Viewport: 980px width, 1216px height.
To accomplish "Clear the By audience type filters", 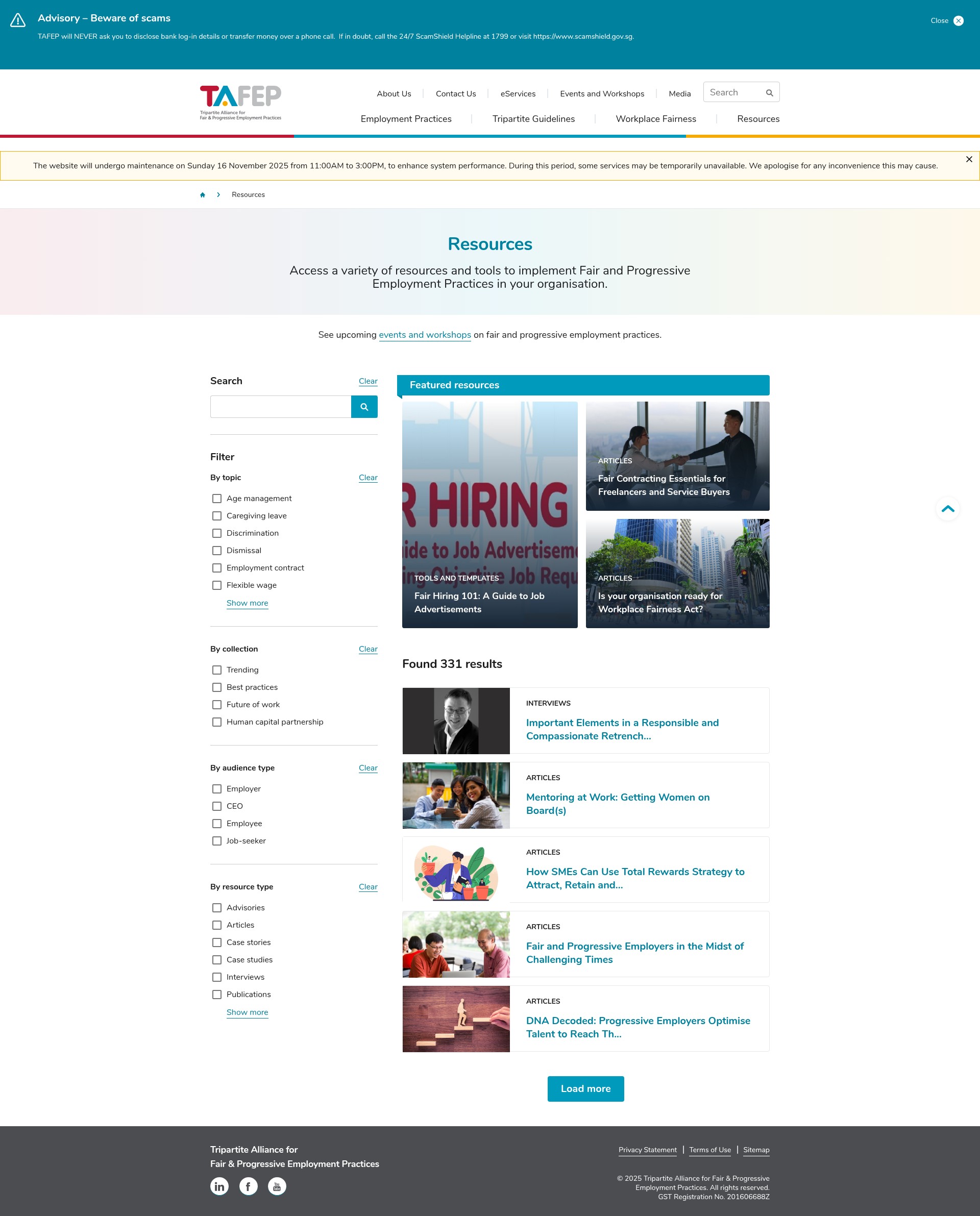I will tap(368, 768).
